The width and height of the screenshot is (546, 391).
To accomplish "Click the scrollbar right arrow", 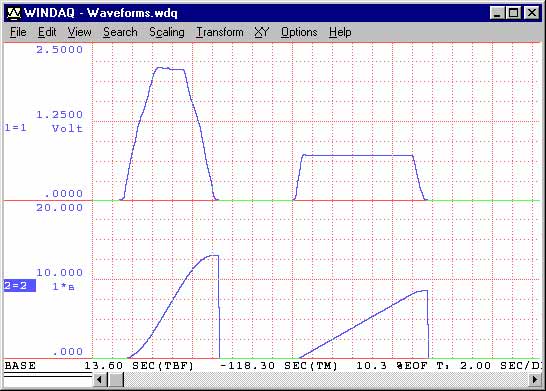I will tap(535, 379).
